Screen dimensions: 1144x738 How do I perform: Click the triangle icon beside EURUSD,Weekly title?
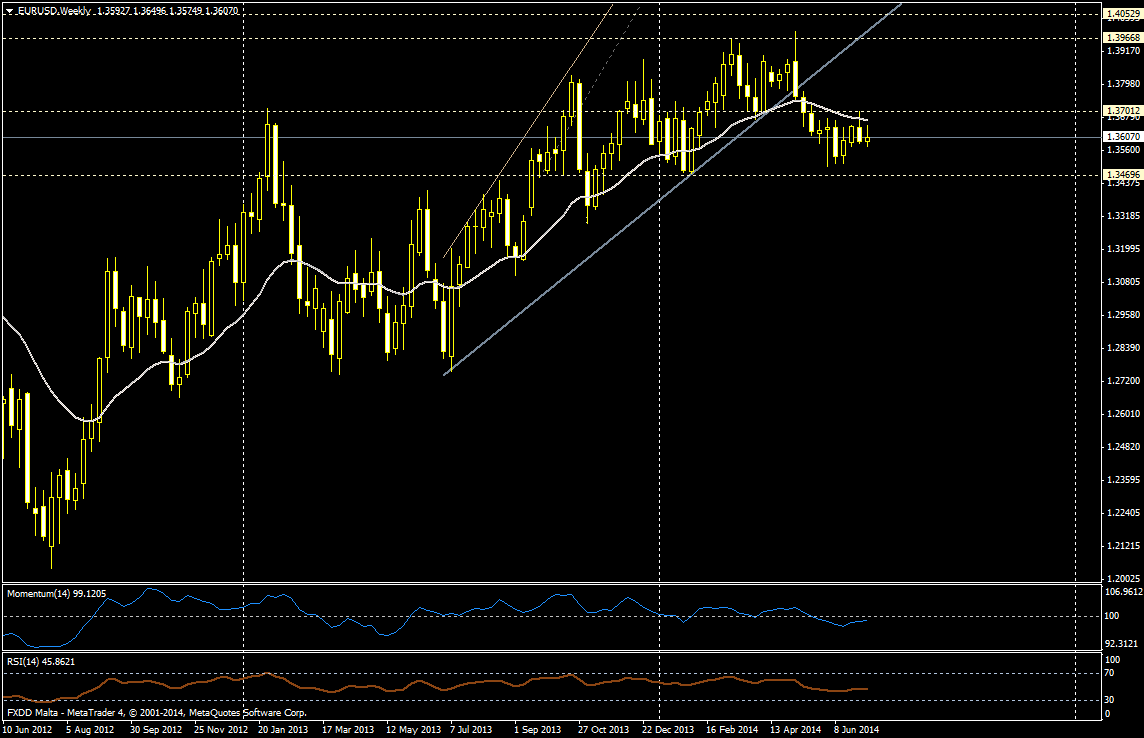coord(8,11)
